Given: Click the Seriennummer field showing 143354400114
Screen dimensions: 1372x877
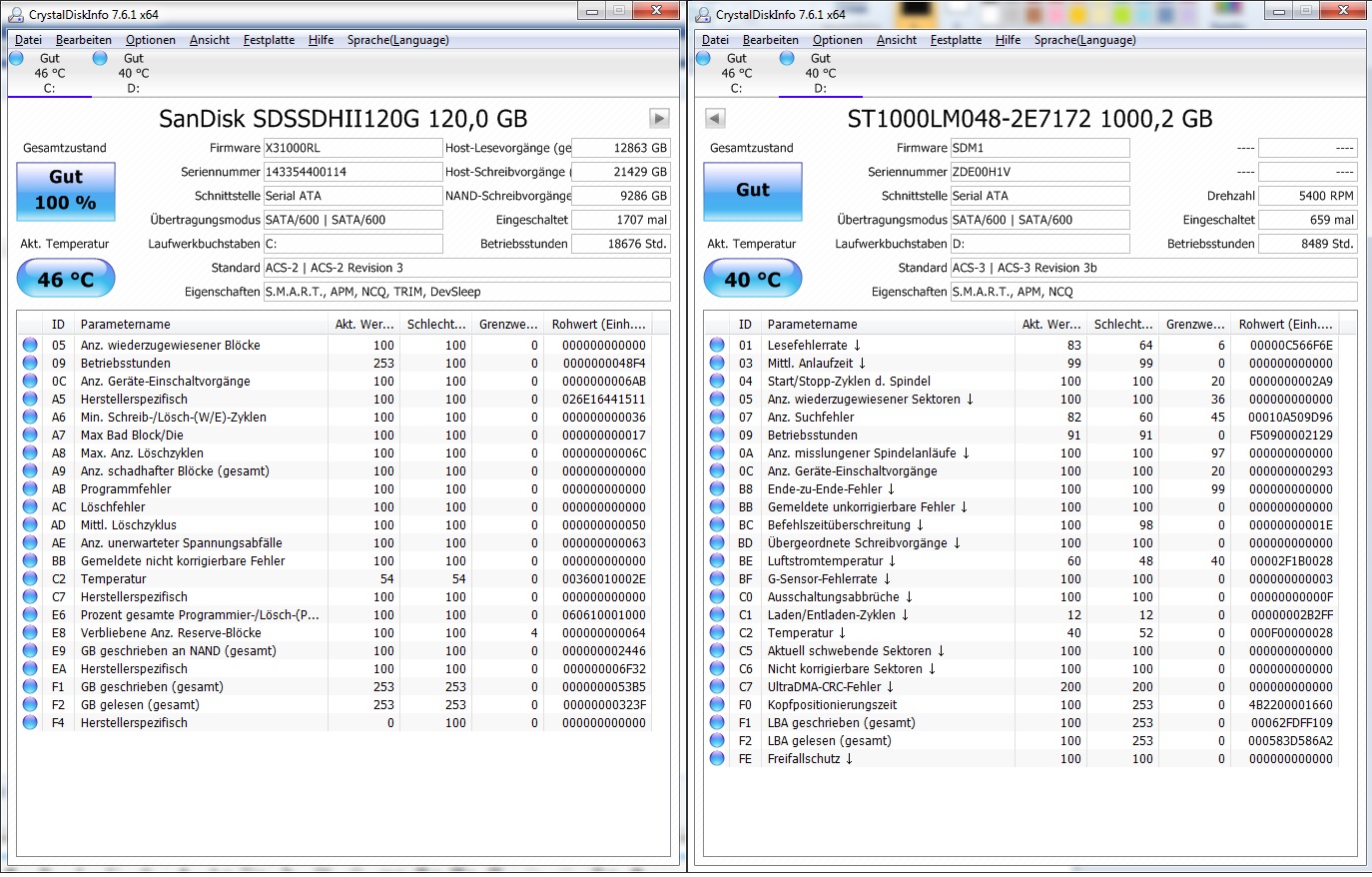Looking at the screenshot, I should 352,172.
